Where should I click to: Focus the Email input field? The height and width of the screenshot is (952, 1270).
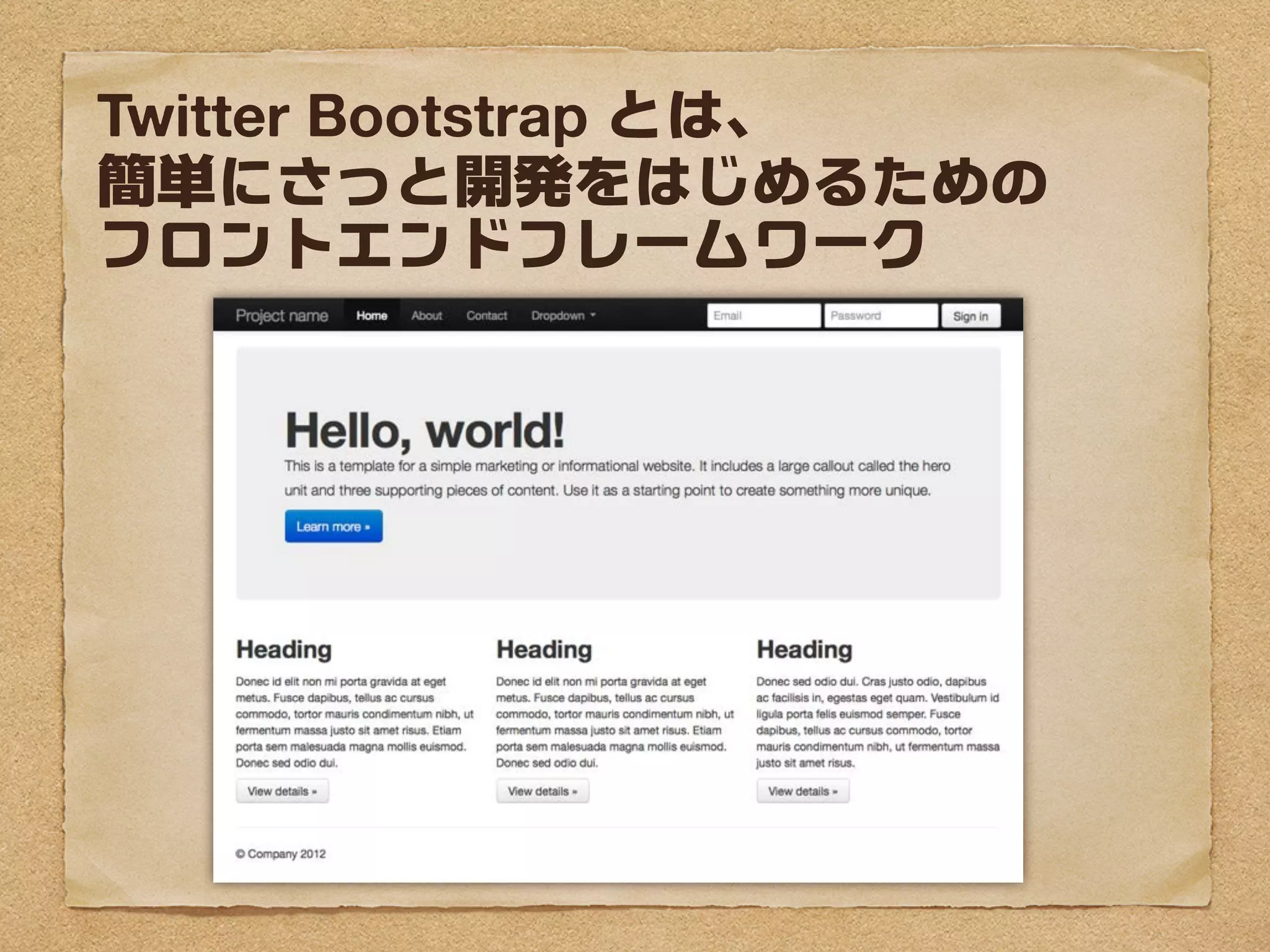coord(764,315)
